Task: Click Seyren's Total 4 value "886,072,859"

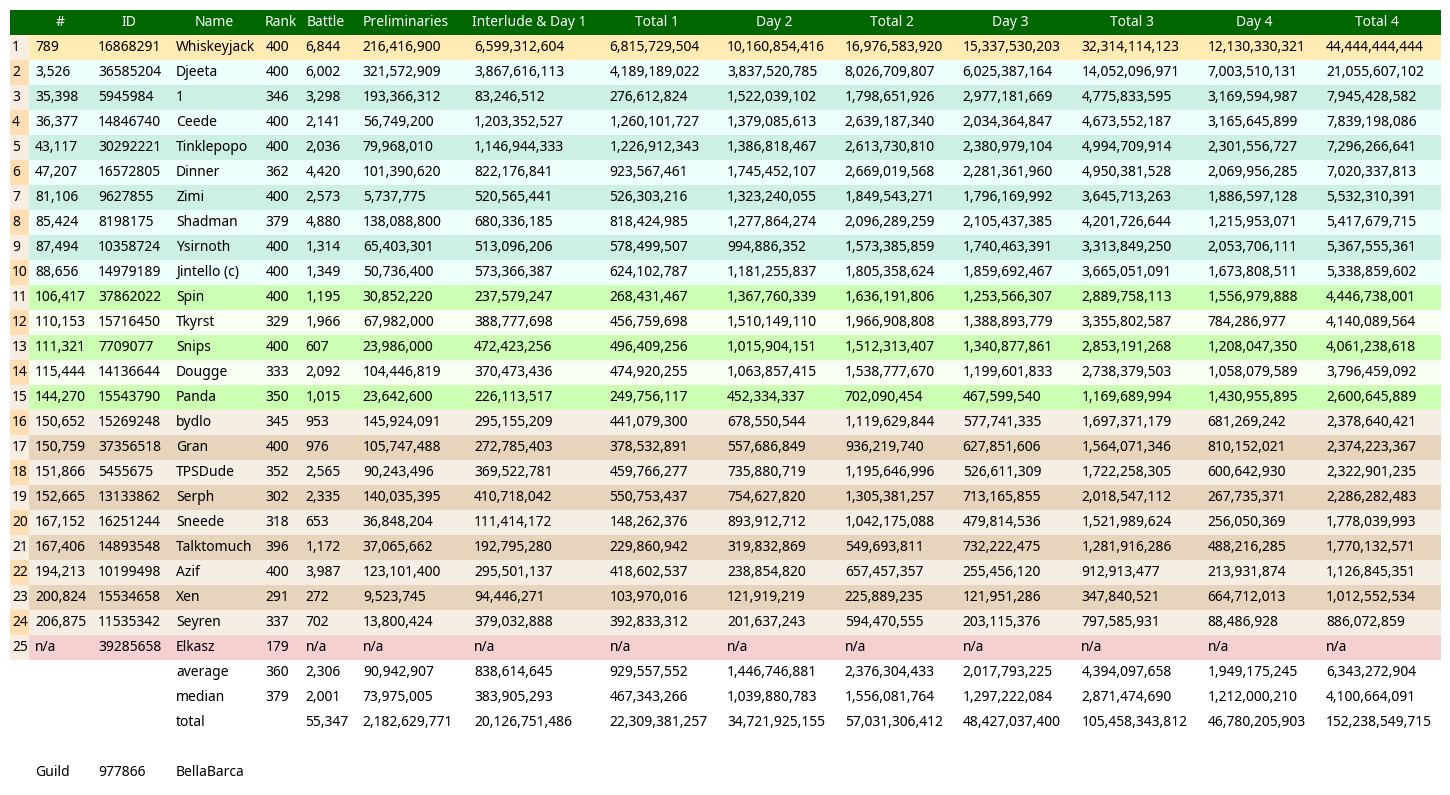Action: (x=1365, y=621)
